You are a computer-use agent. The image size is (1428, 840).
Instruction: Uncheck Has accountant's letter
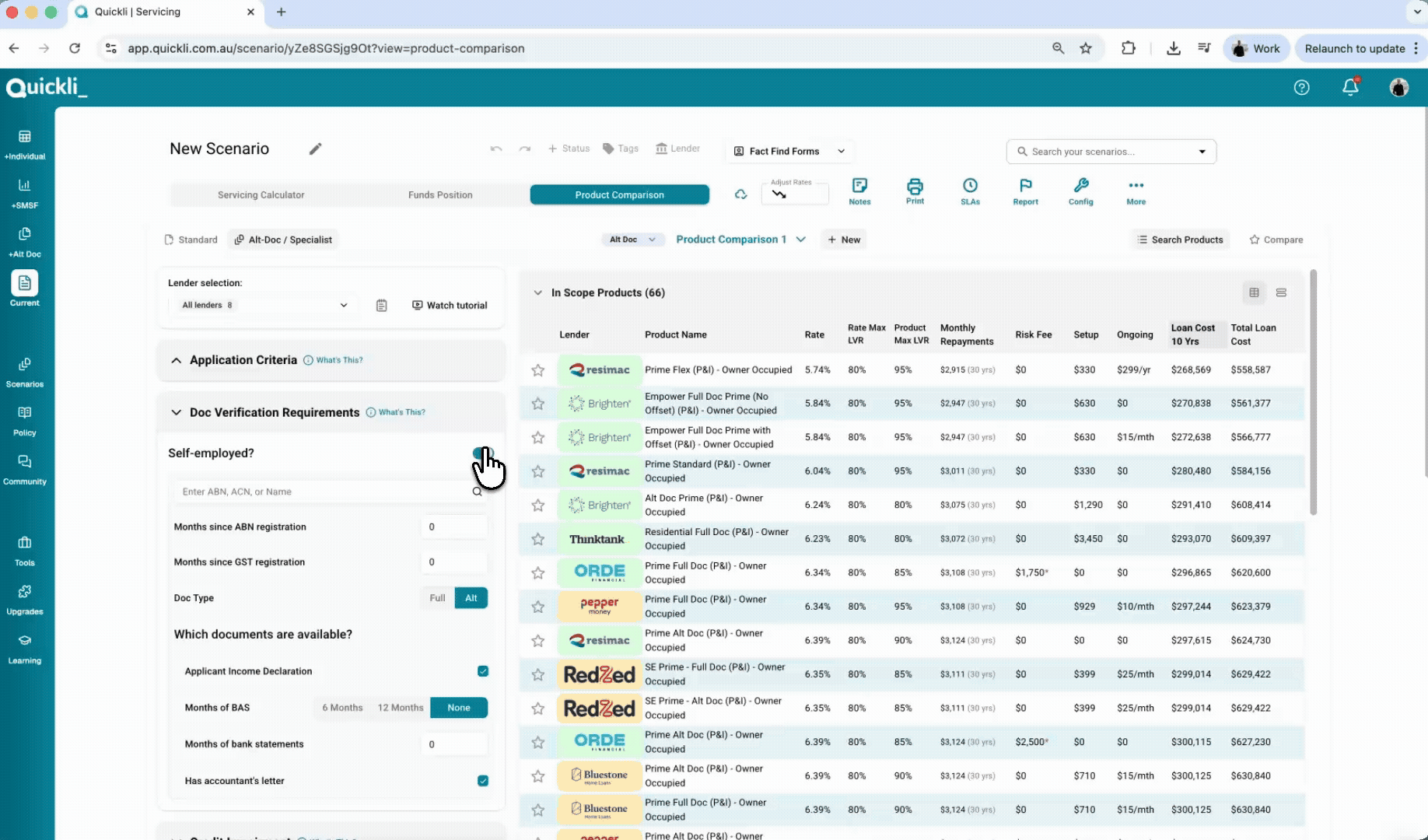(483, 781)
